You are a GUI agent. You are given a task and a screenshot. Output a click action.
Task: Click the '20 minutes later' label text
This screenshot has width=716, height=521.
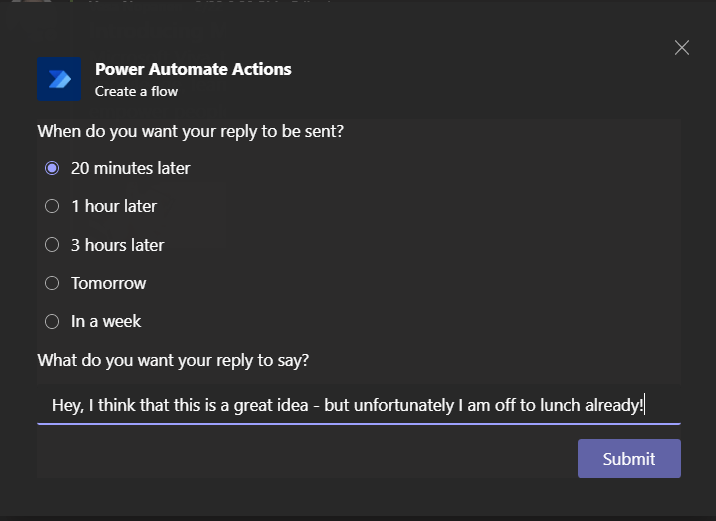point(130,168)
